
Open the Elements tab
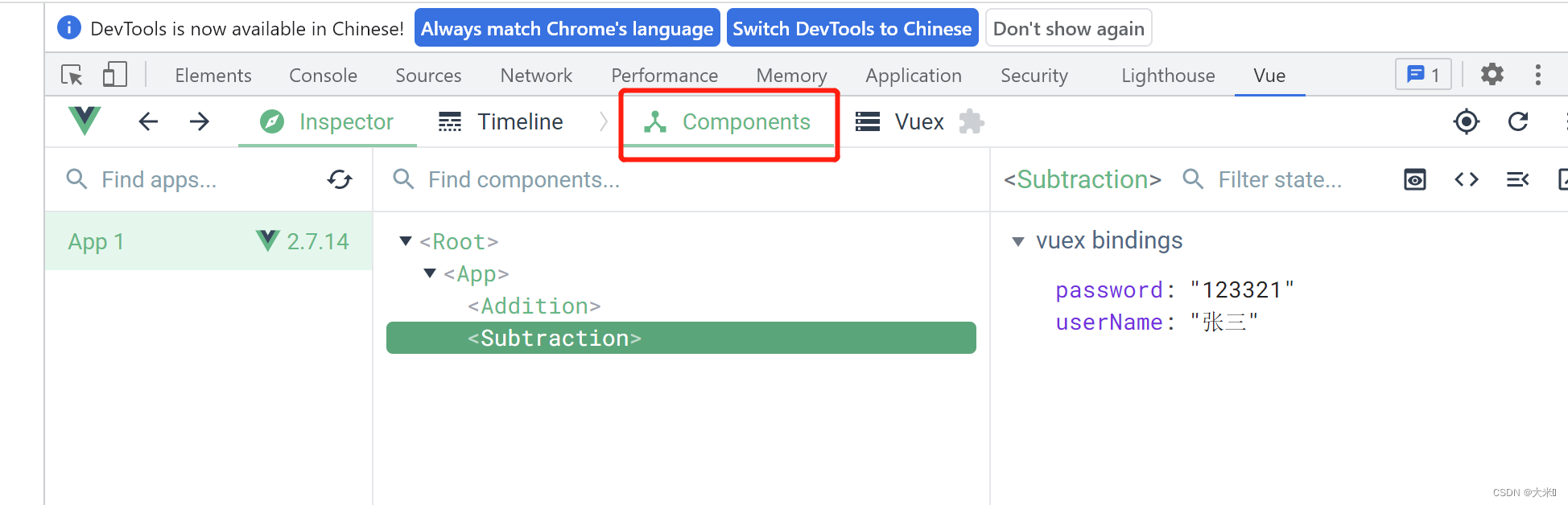pyautogui.click(x=213, y=75)
